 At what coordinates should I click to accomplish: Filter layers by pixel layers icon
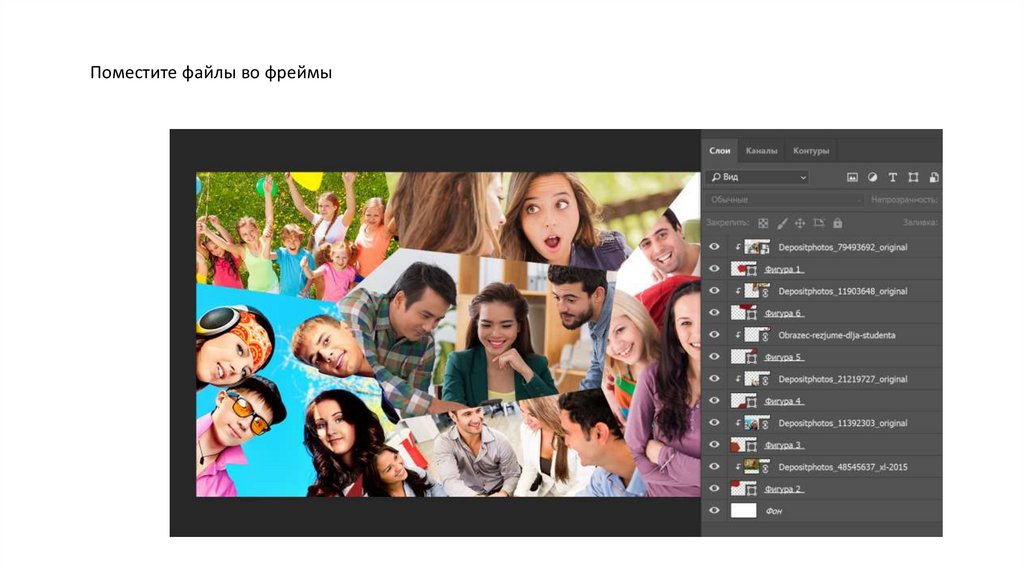coord(852,178)
